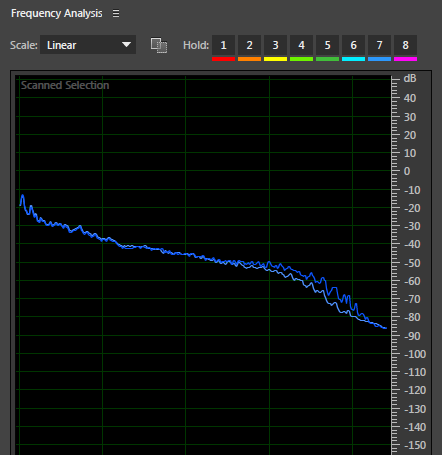Enable Hold 7 snapshot button
The width and height of the screenshot is (442, 455).
pos(379,45)
